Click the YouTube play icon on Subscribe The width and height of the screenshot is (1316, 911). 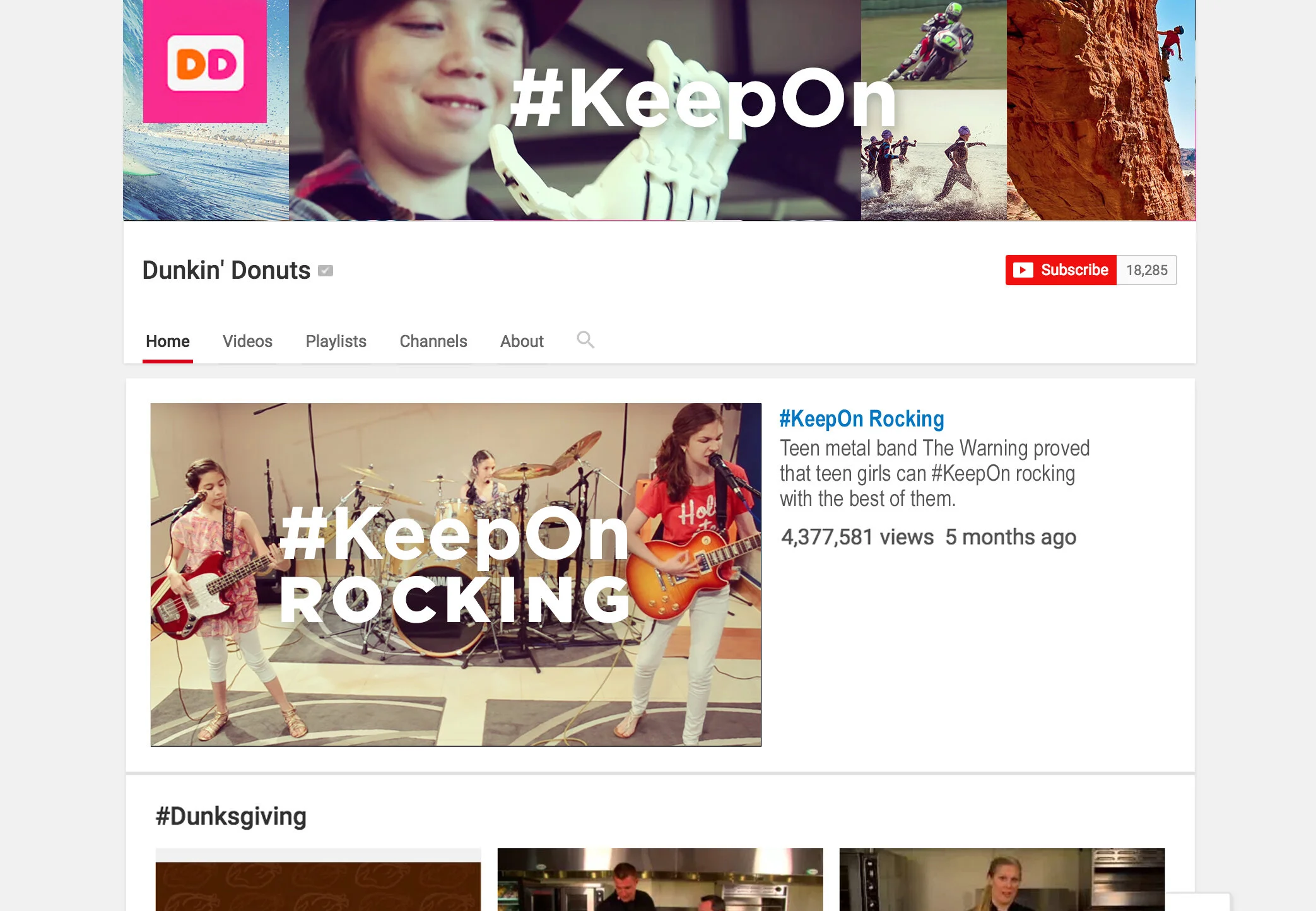pyautogui.click(x=1023, y=270)
